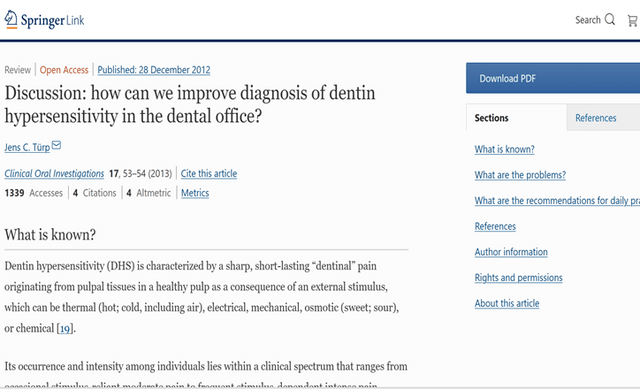
Task: Open the Clinical Oral Investigations journal link
Action: pos(54,173)
